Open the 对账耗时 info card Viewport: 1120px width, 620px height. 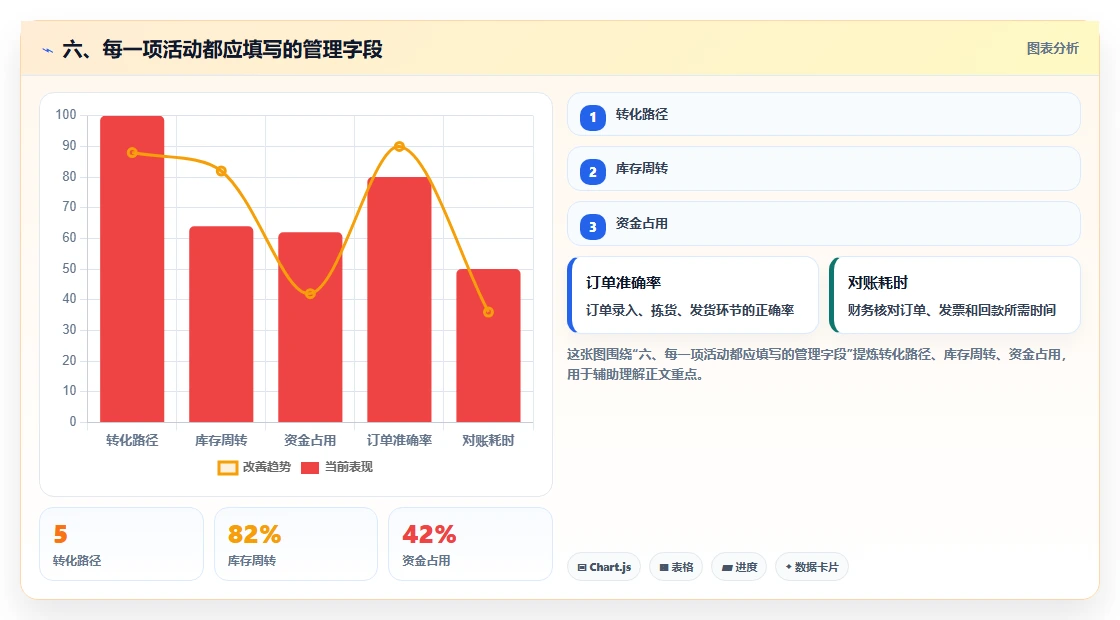coord(954,295)
